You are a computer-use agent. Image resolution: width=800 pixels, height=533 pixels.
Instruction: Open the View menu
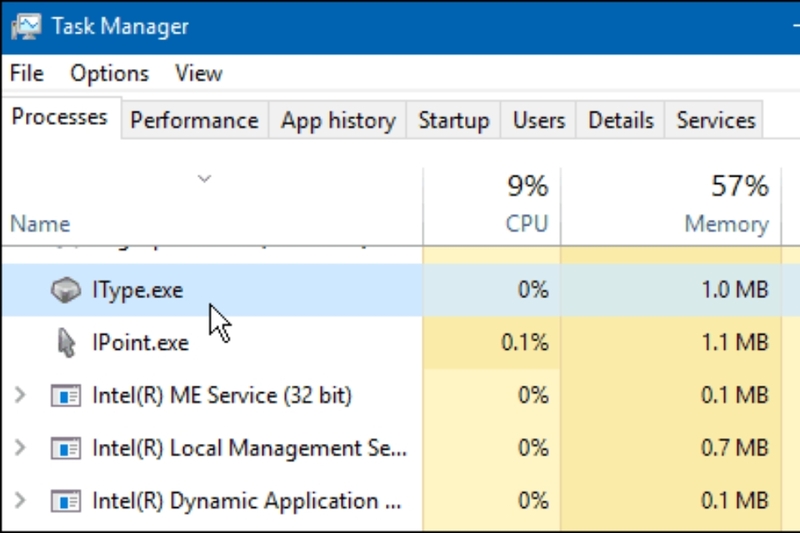[x=199, y=73]
